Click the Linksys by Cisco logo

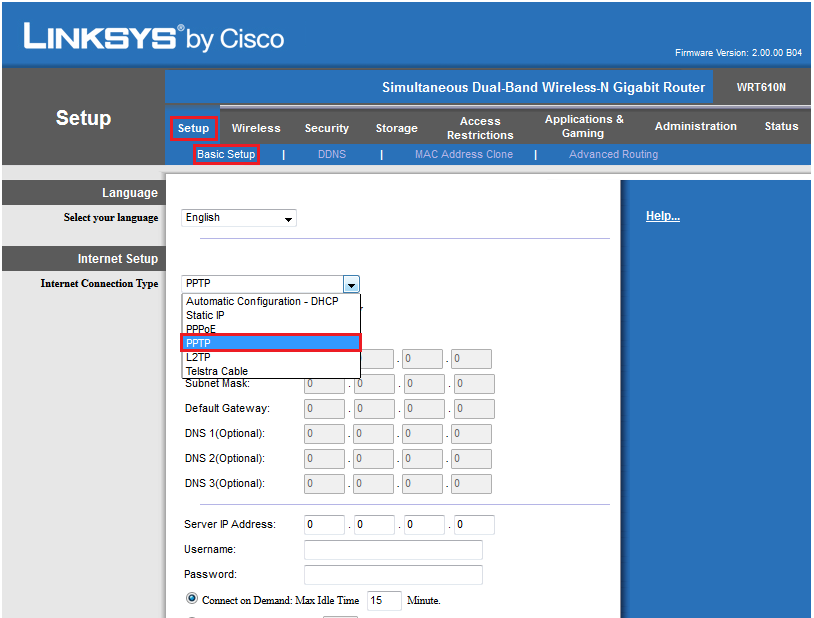click(x=154, y=37)
